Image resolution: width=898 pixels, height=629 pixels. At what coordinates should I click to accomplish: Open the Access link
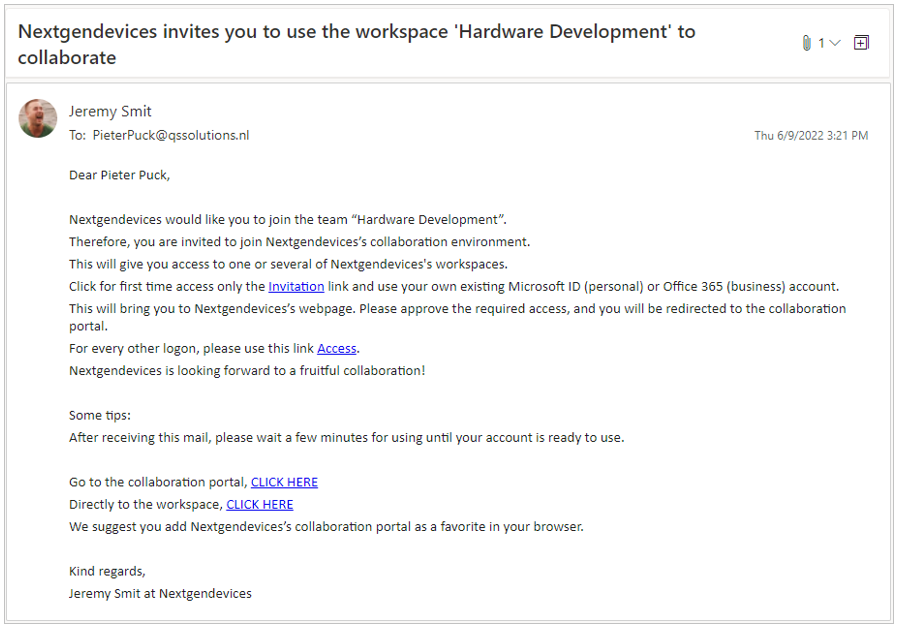(337, 348)
